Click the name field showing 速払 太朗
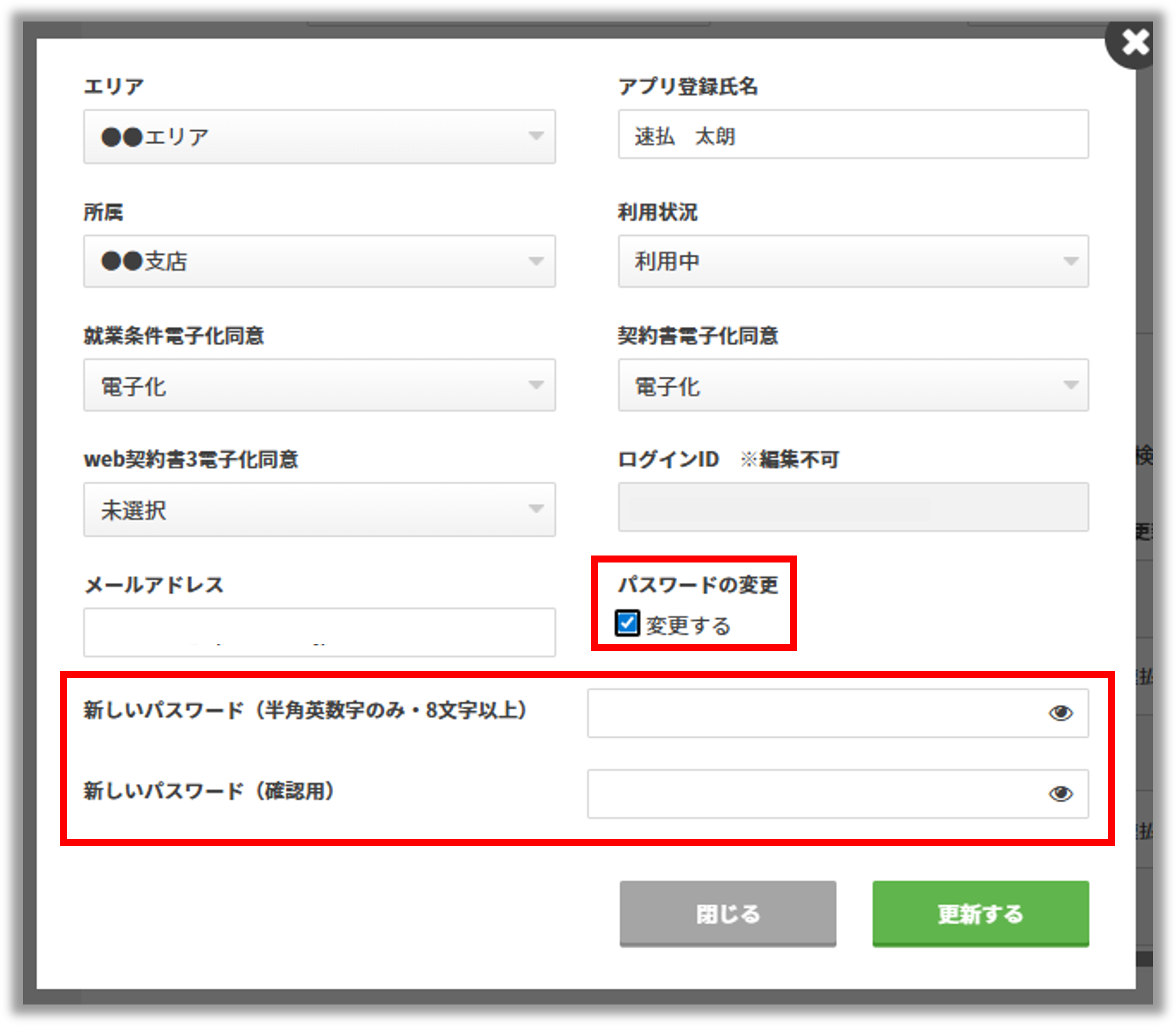Screen dimensions: 1176x1026 coord(853,135)
